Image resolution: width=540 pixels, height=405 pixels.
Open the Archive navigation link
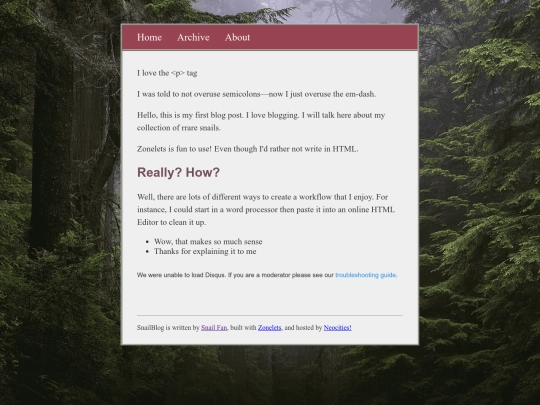193,37
